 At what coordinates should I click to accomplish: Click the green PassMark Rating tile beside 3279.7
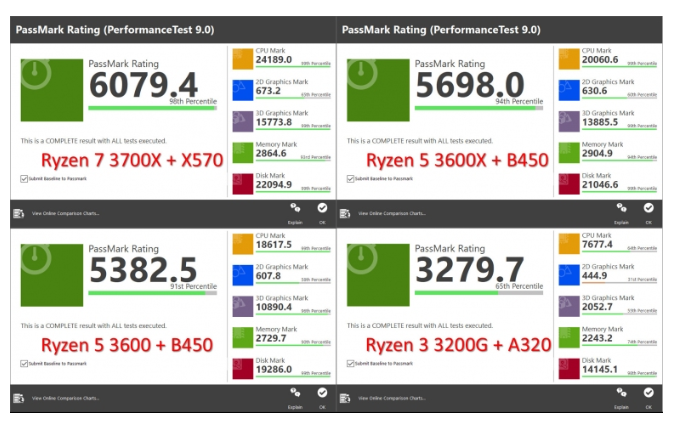(378, 275)
